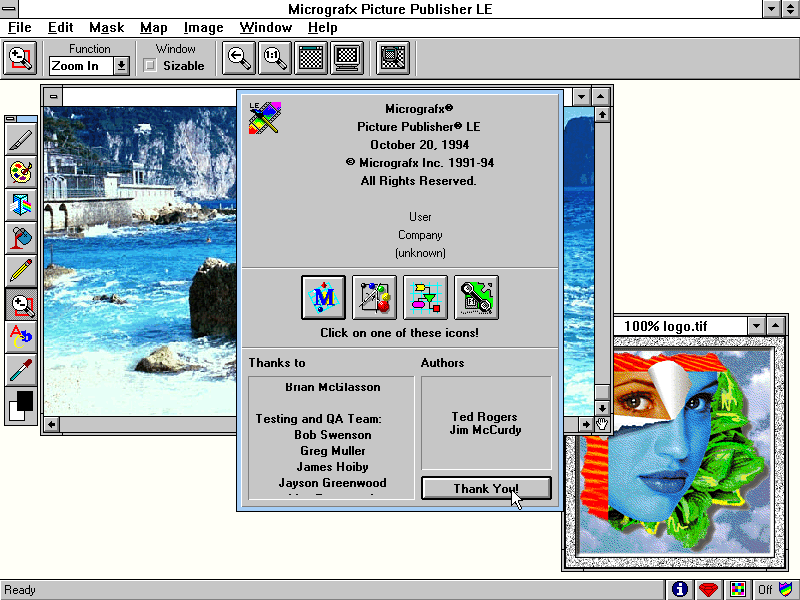Select the rainbow T filter tool
The height and width of the screenshot is (600, 800).
point(21,205)
